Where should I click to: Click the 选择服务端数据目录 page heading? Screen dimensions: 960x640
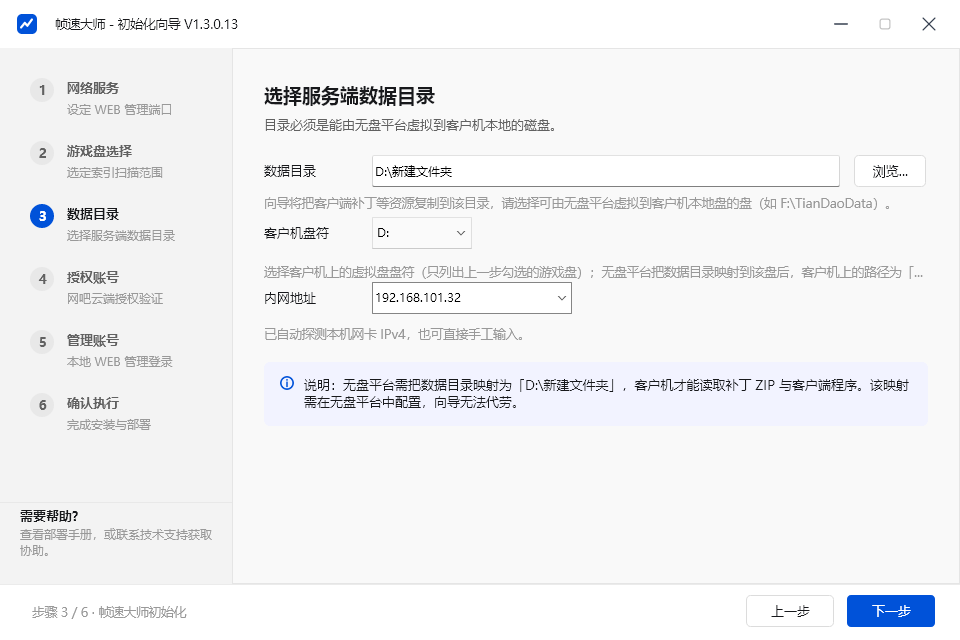(349, 96)
